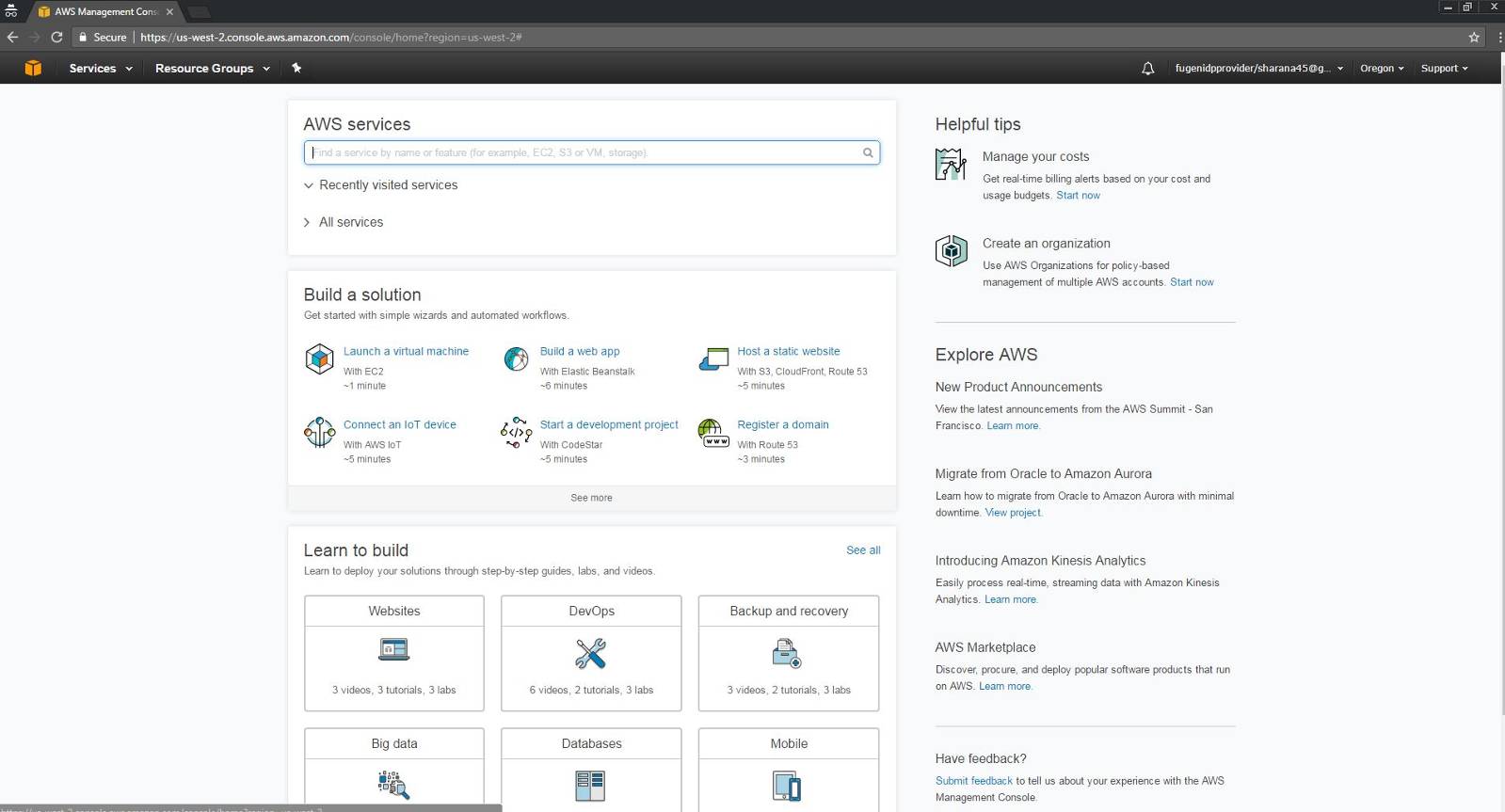The image size is (1505, 812).
Task: Click the Databases card icon
Action: pos(590,786)
